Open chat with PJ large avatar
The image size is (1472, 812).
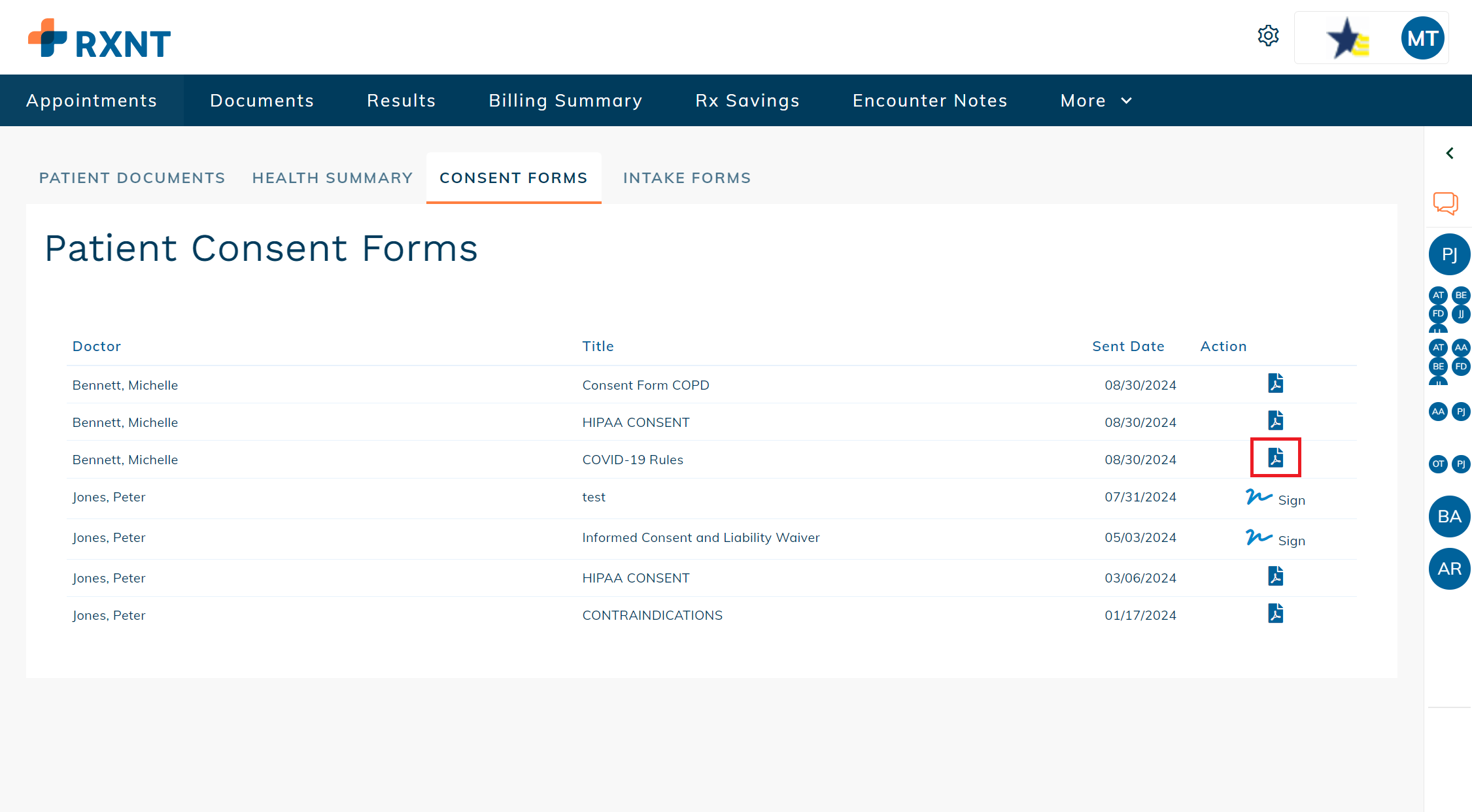[x=1449, y=254]
